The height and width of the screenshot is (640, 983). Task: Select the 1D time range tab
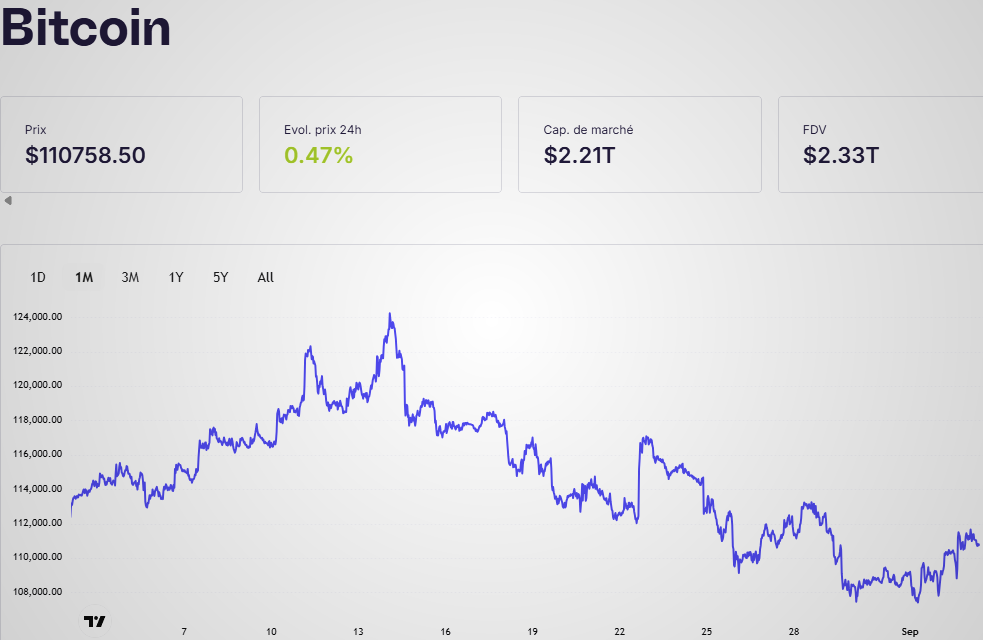38,277
